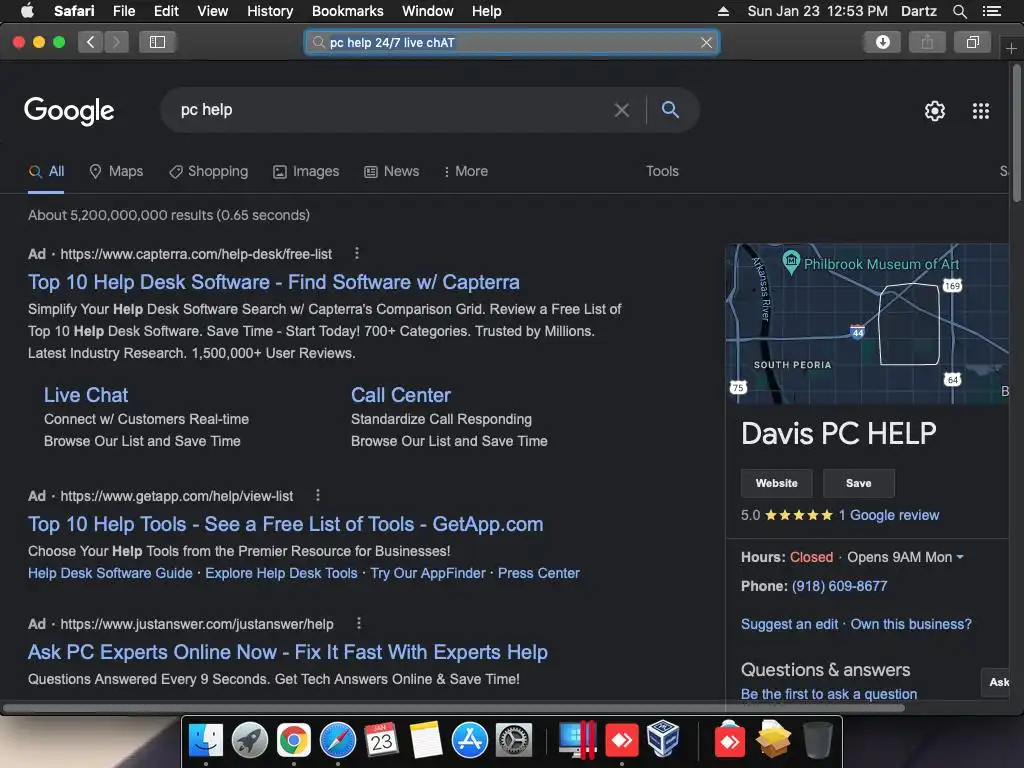Toggle the Safari sidebar button

coord(157,42)
